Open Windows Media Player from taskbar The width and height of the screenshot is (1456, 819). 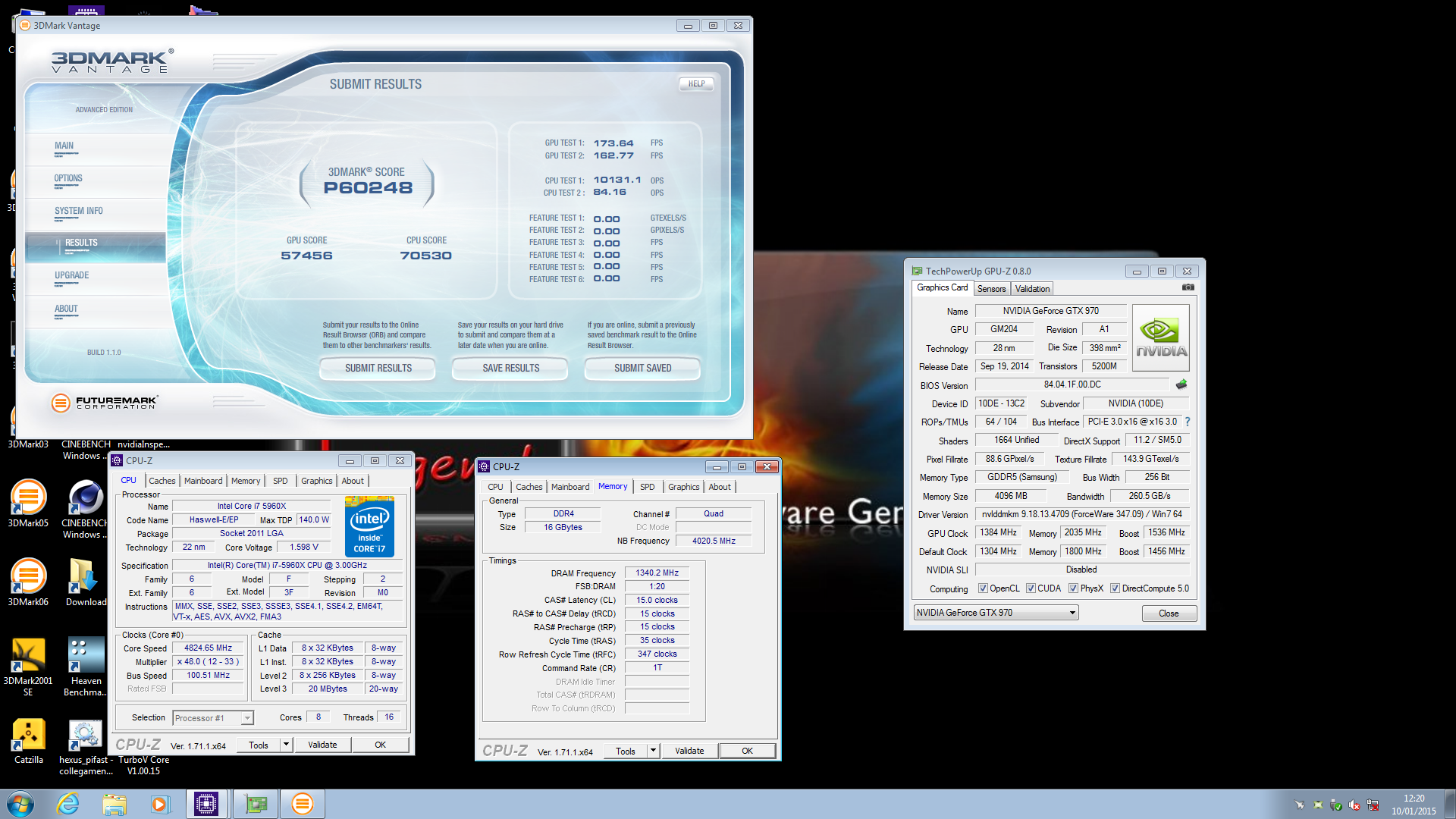(160, 804)
